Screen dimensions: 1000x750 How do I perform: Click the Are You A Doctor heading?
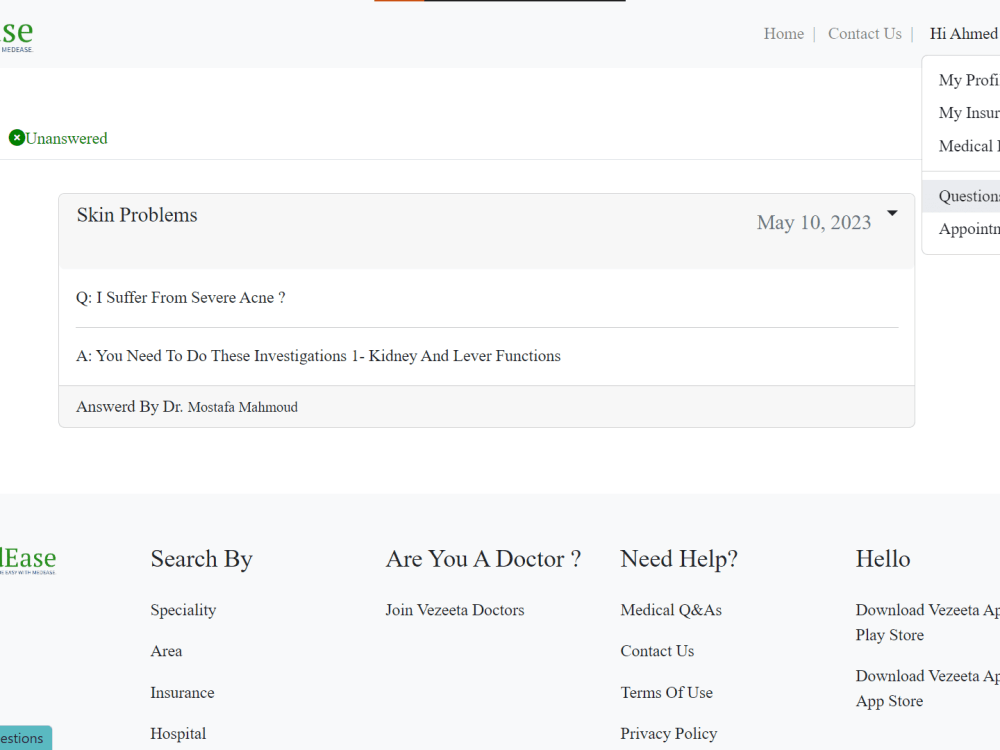483,559
